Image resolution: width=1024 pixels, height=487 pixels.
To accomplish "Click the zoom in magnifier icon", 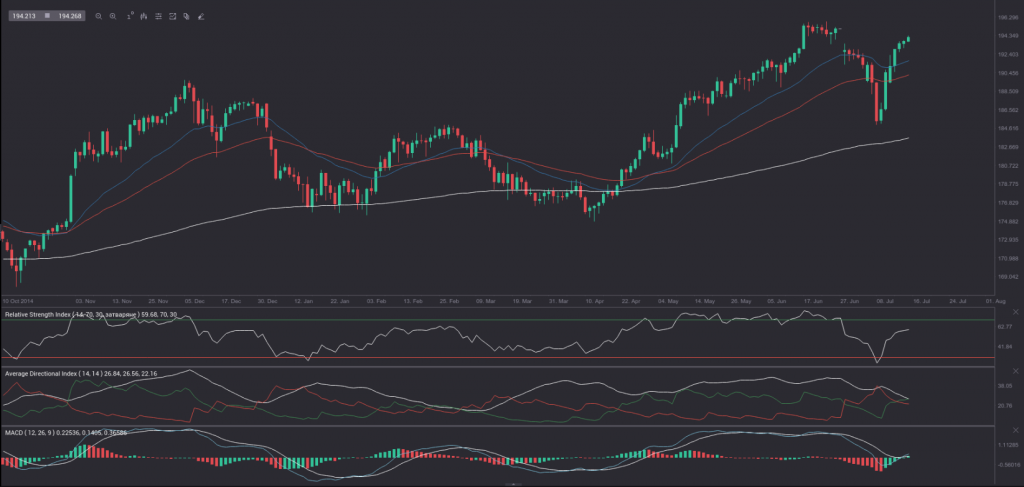I will (x=112, y=17).
